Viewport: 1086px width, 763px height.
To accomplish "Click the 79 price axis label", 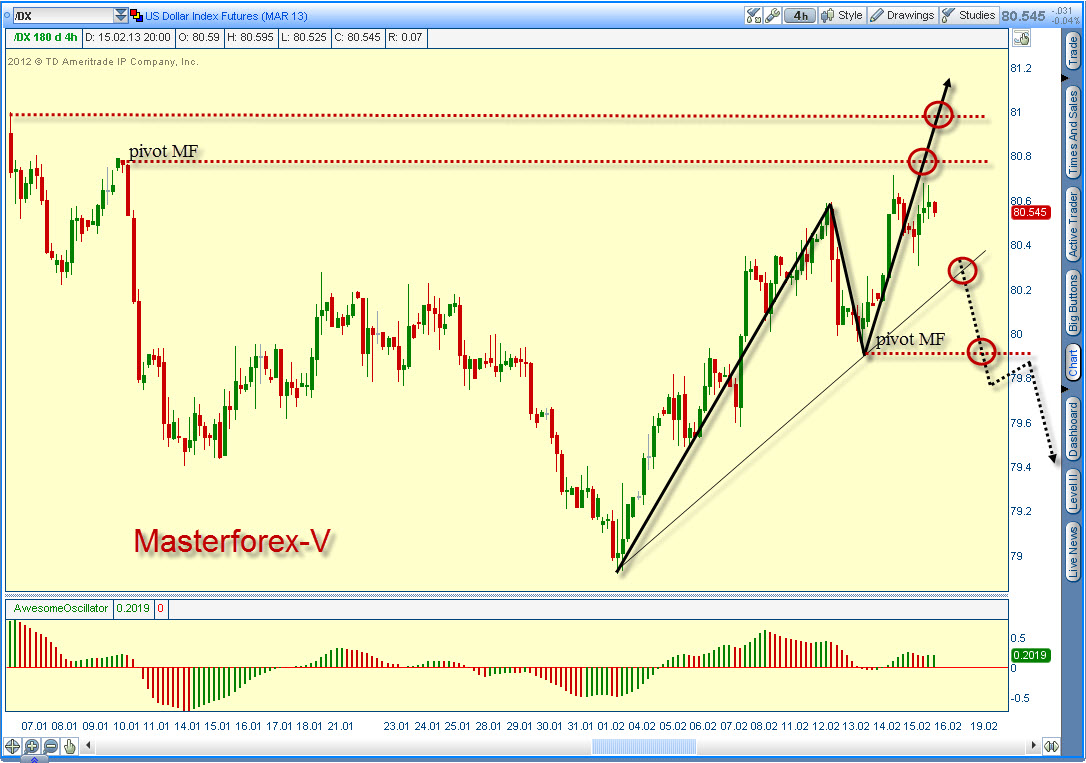I will coord(1017,556).
